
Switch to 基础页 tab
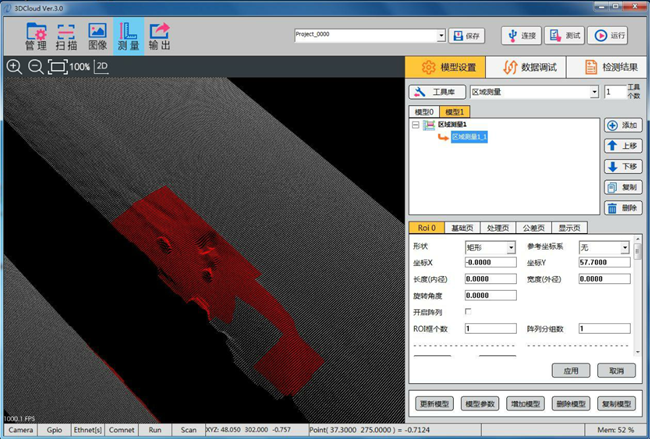462,228
